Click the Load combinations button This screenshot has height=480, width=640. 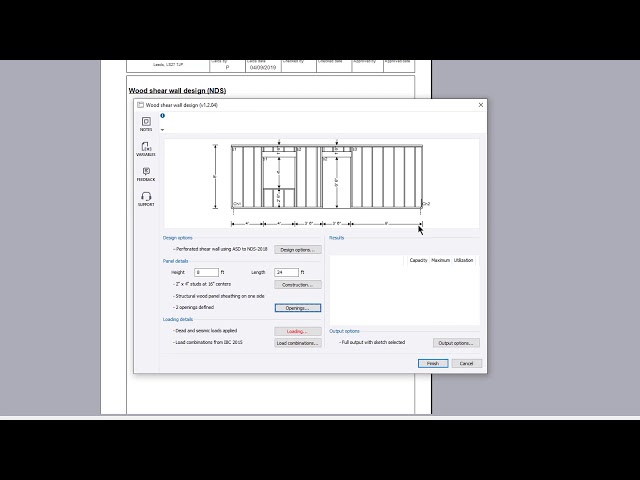click(x=298, y=343)
